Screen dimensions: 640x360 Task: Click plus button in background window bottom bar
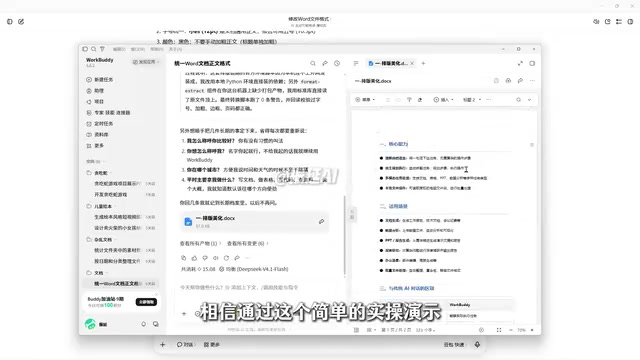162,344
